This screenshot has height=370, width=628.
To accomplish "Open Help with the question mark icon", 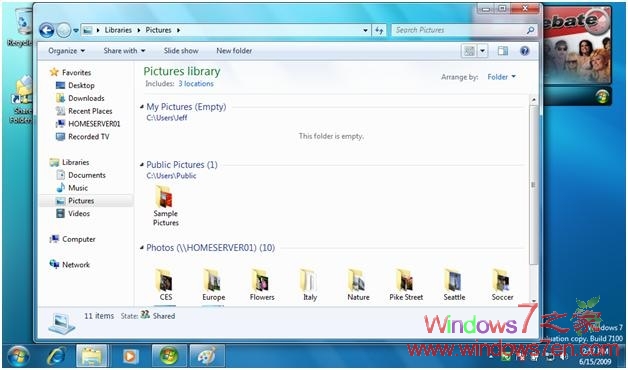I will pos(525,51).
